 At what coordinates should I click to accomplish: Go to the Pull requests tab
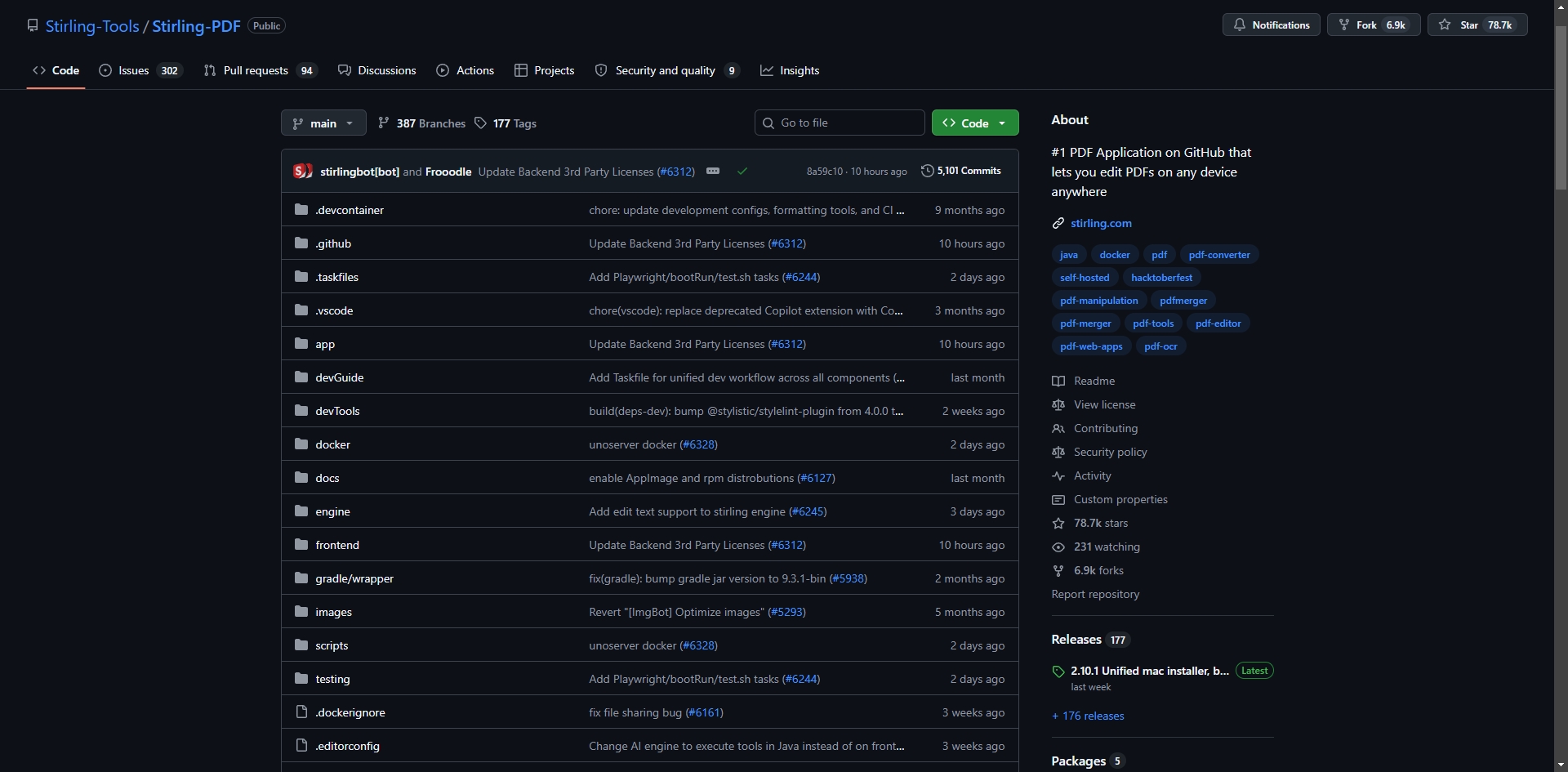click(x=260, y=70)
